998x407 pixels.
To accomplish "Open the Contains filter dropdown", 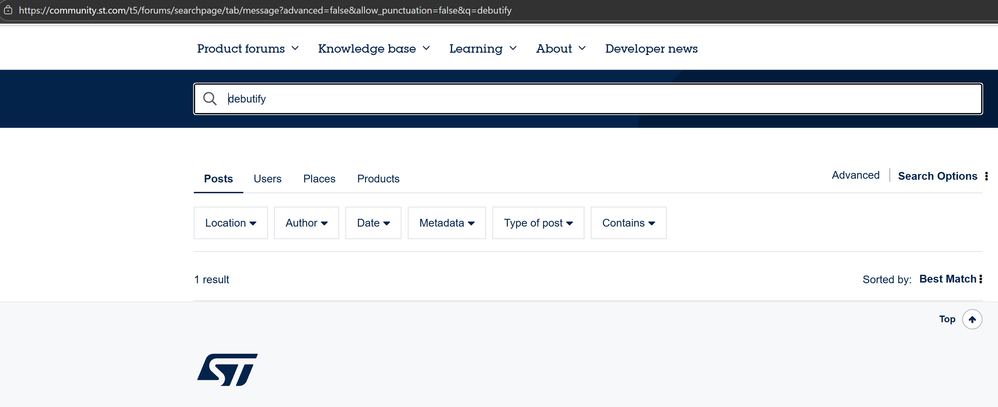I will click(x=629, y=223).
